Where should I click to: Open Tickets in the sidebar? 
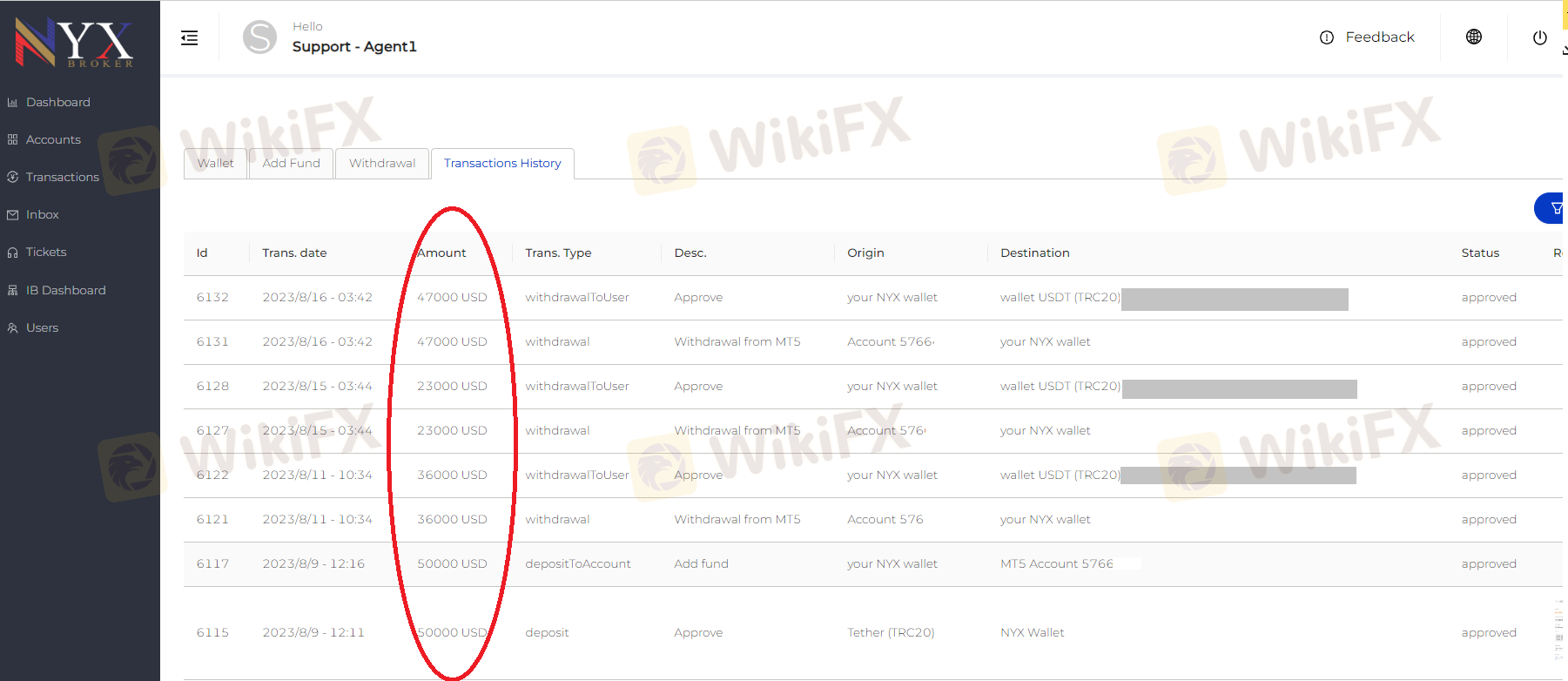(46, 252)
